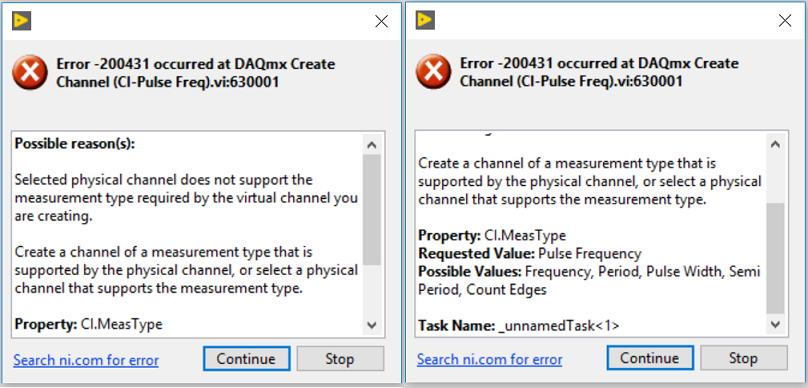808x388 pixels.
Task: Close the left error dialog
Action: pos(381,21)
